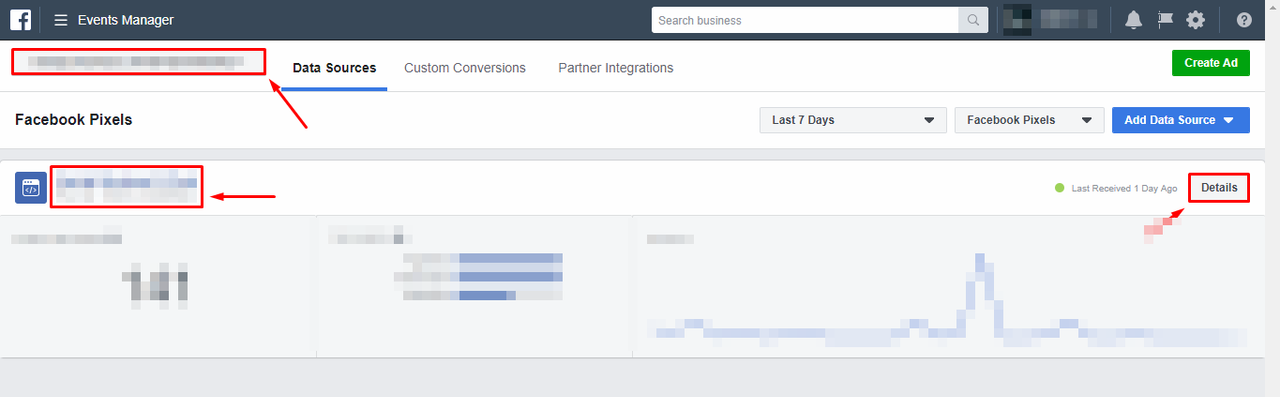Click the blurred pixel name link
1280x397 pixels.
click(126, 187)
